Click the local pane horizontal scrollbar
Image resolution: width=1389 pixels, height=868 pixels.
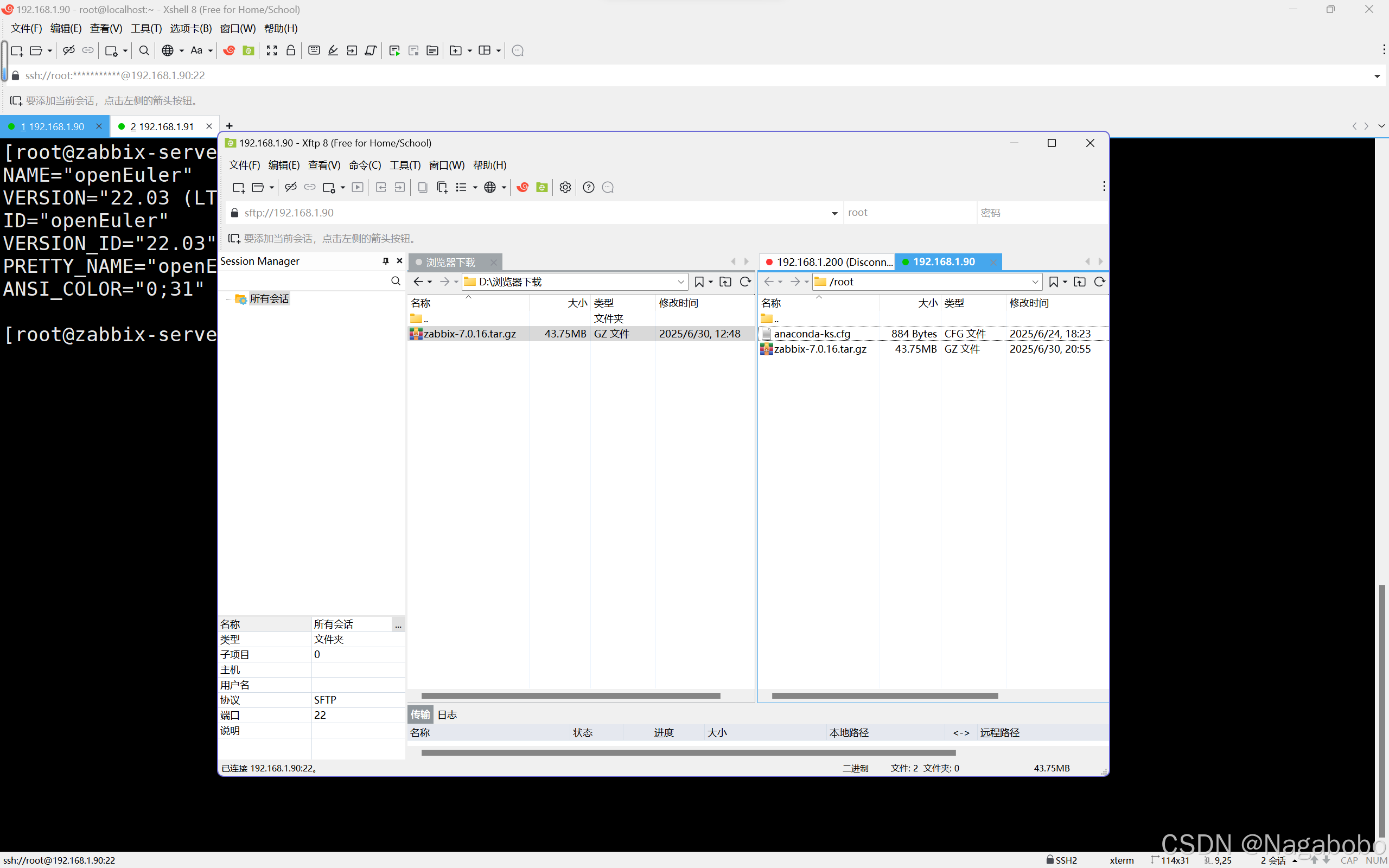571,696
